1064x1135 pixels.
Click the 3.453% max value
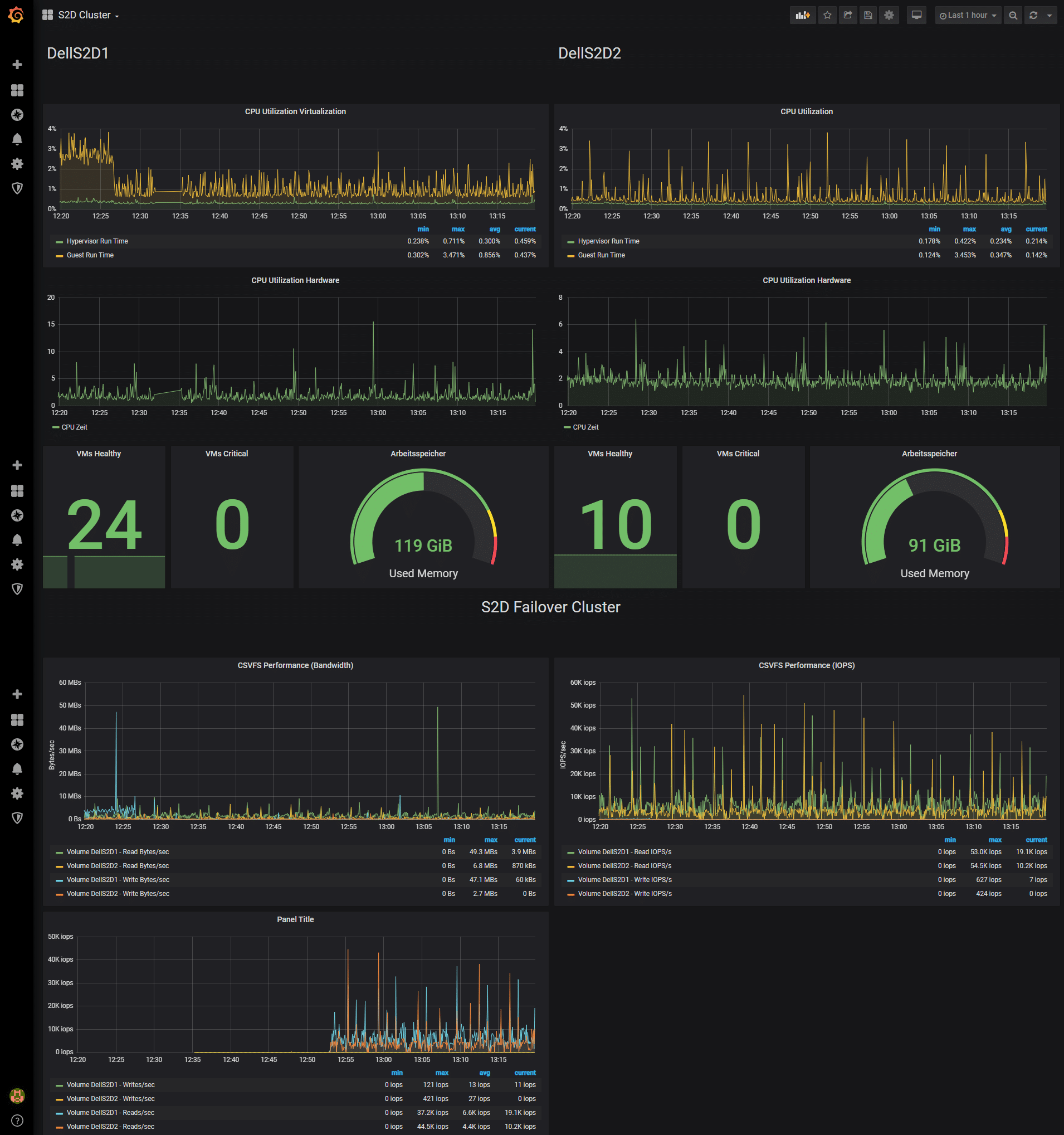tap(965, 255)
